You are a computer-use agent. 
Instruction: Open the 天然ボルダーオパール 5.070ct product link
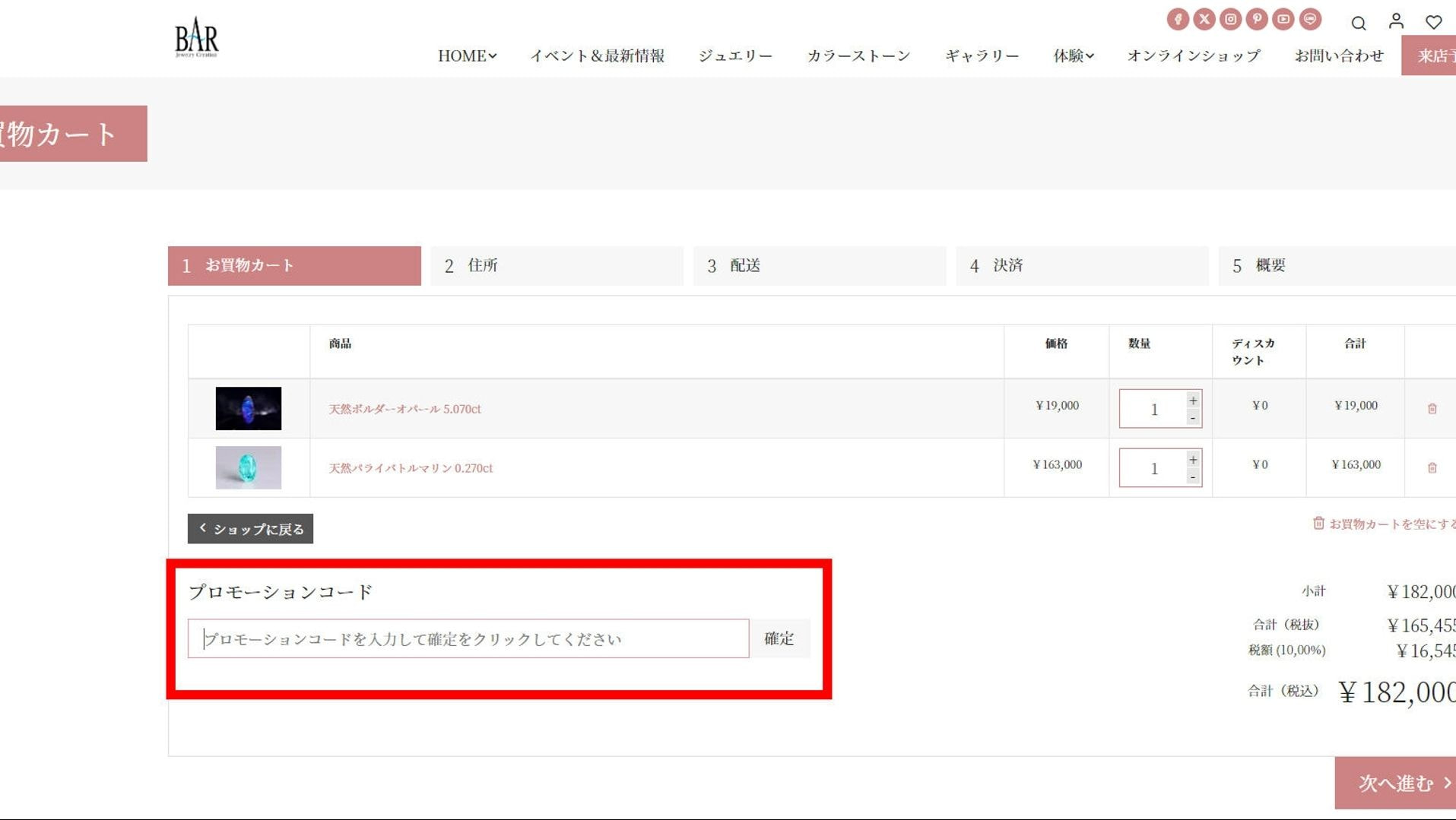point(404,409)
